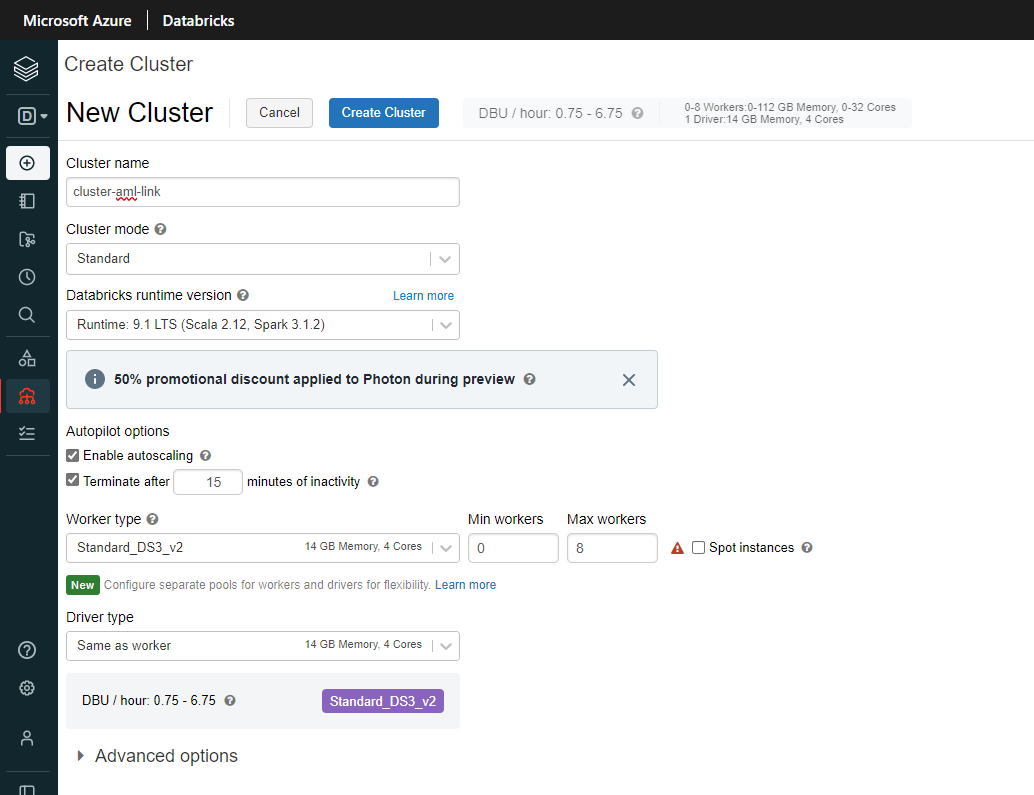This screenshot has height=795, width=1034.
Task: Click the green New badge
Action: tap(83, 585)
